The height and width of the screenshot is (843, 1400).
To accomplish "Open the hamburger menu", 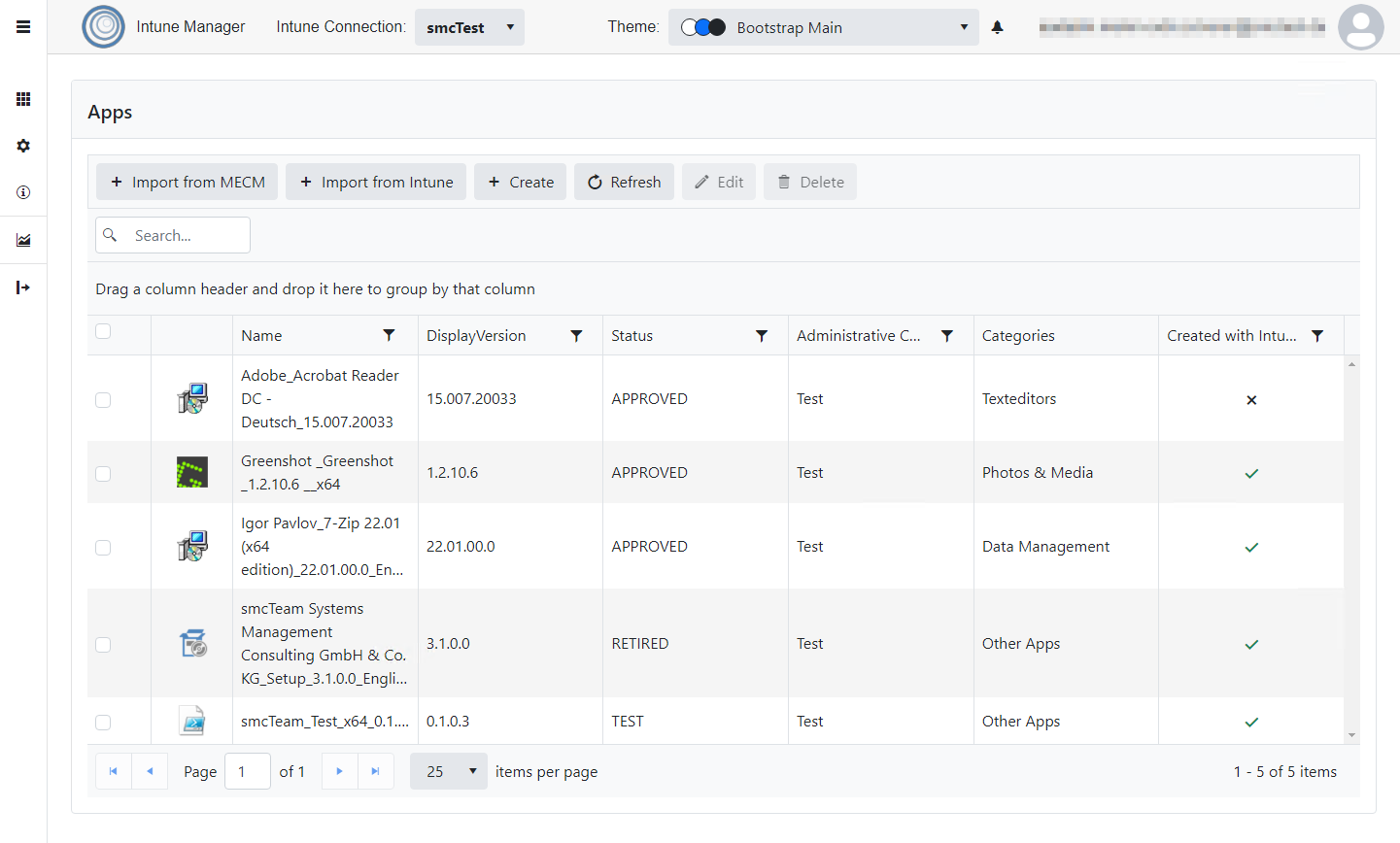I will click(x=23, y=27).
